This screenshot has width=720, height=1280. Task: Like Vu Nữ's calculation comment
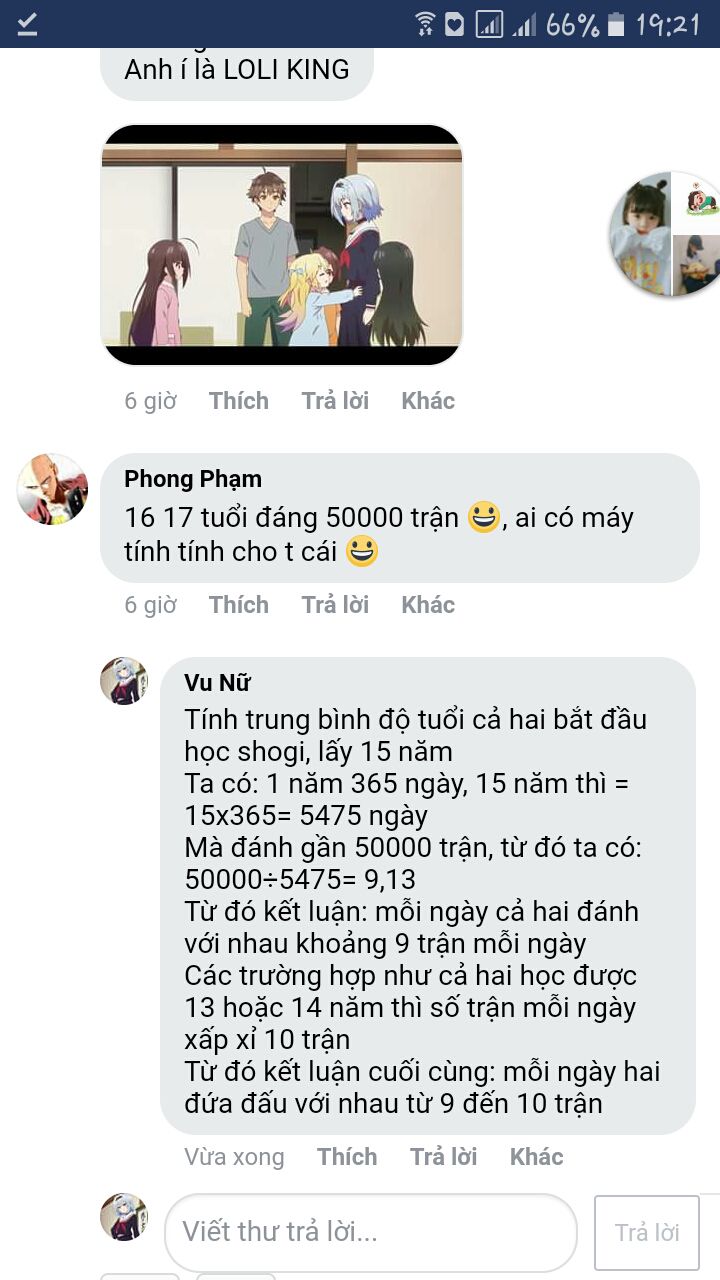point(347,1157)
